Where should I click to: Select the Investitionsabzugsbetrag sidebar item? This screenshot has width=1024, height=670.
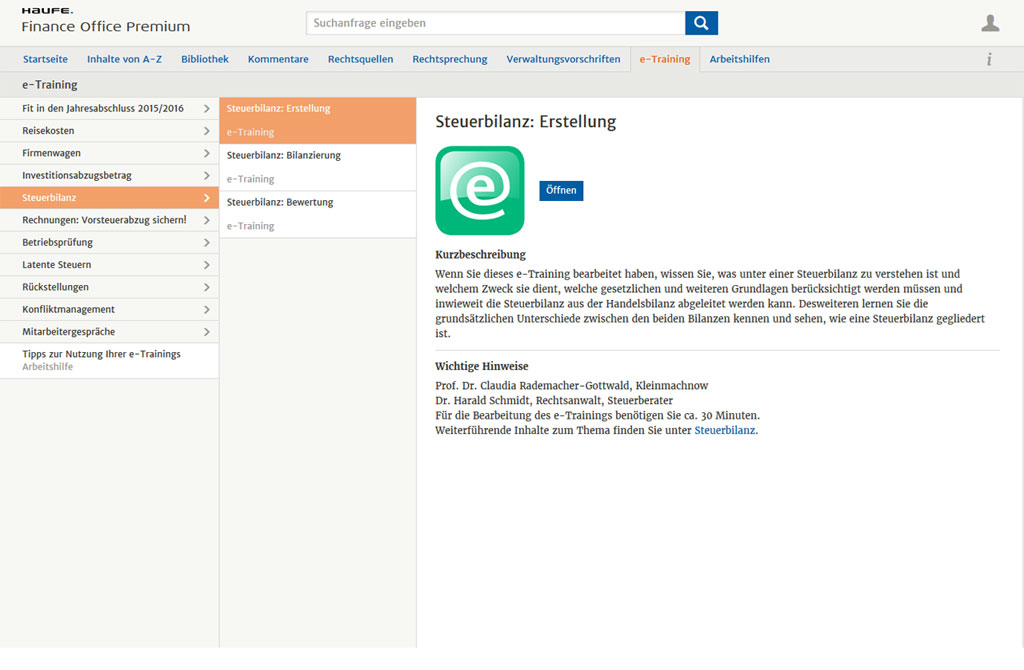[109, 175]
